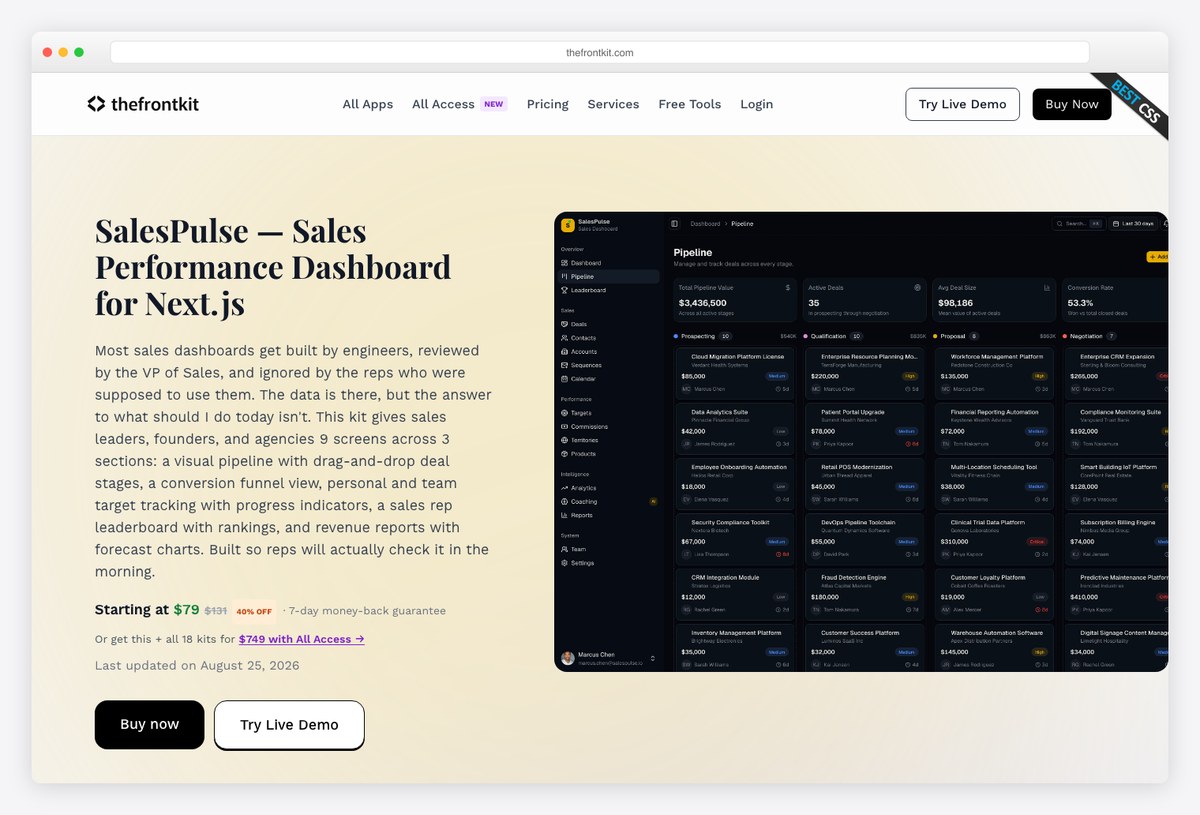Click dollar icon on Total Pipeline Value card

(x=788, y=287)
